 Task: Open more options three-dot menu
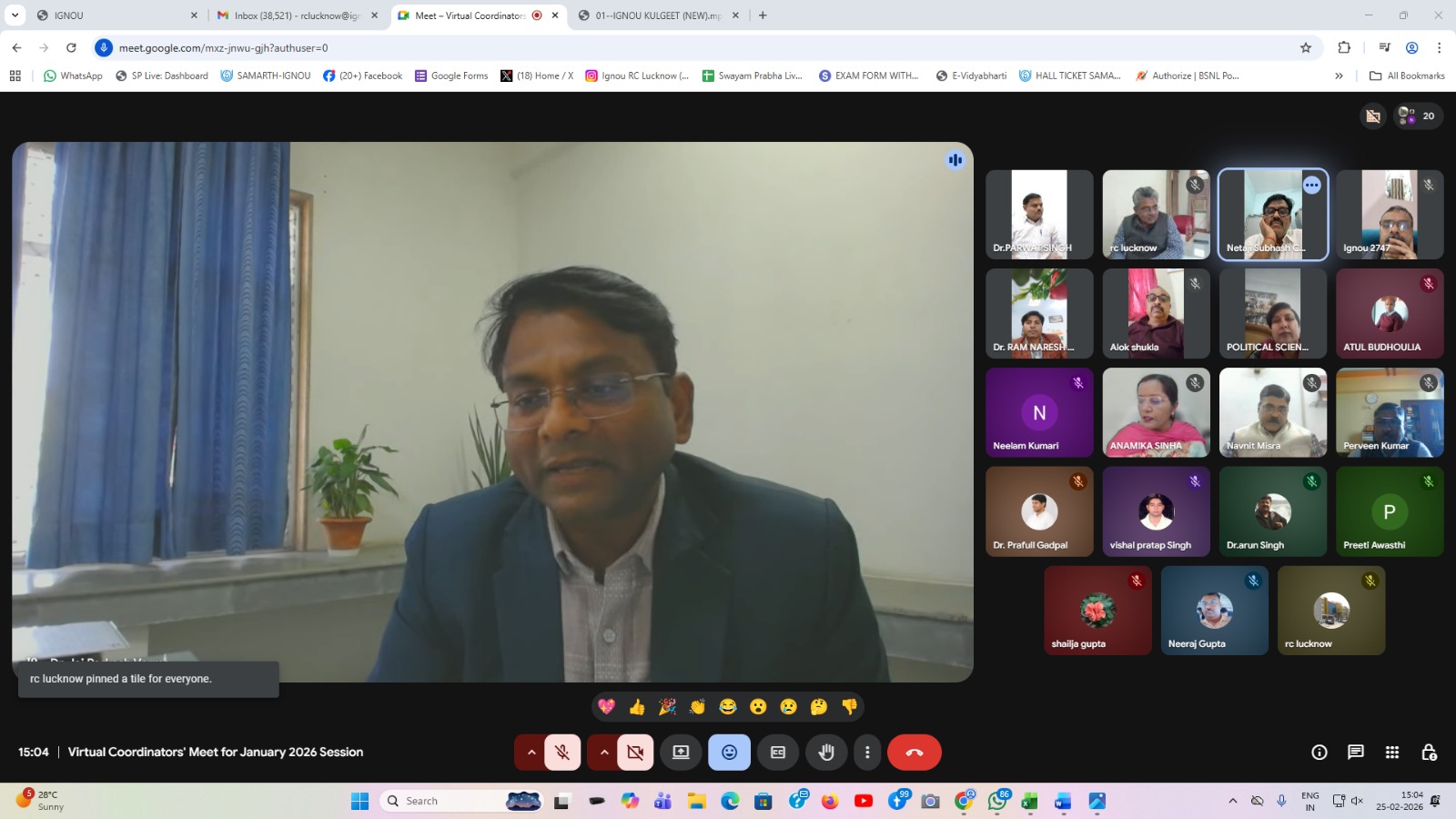tap(867, 753)
